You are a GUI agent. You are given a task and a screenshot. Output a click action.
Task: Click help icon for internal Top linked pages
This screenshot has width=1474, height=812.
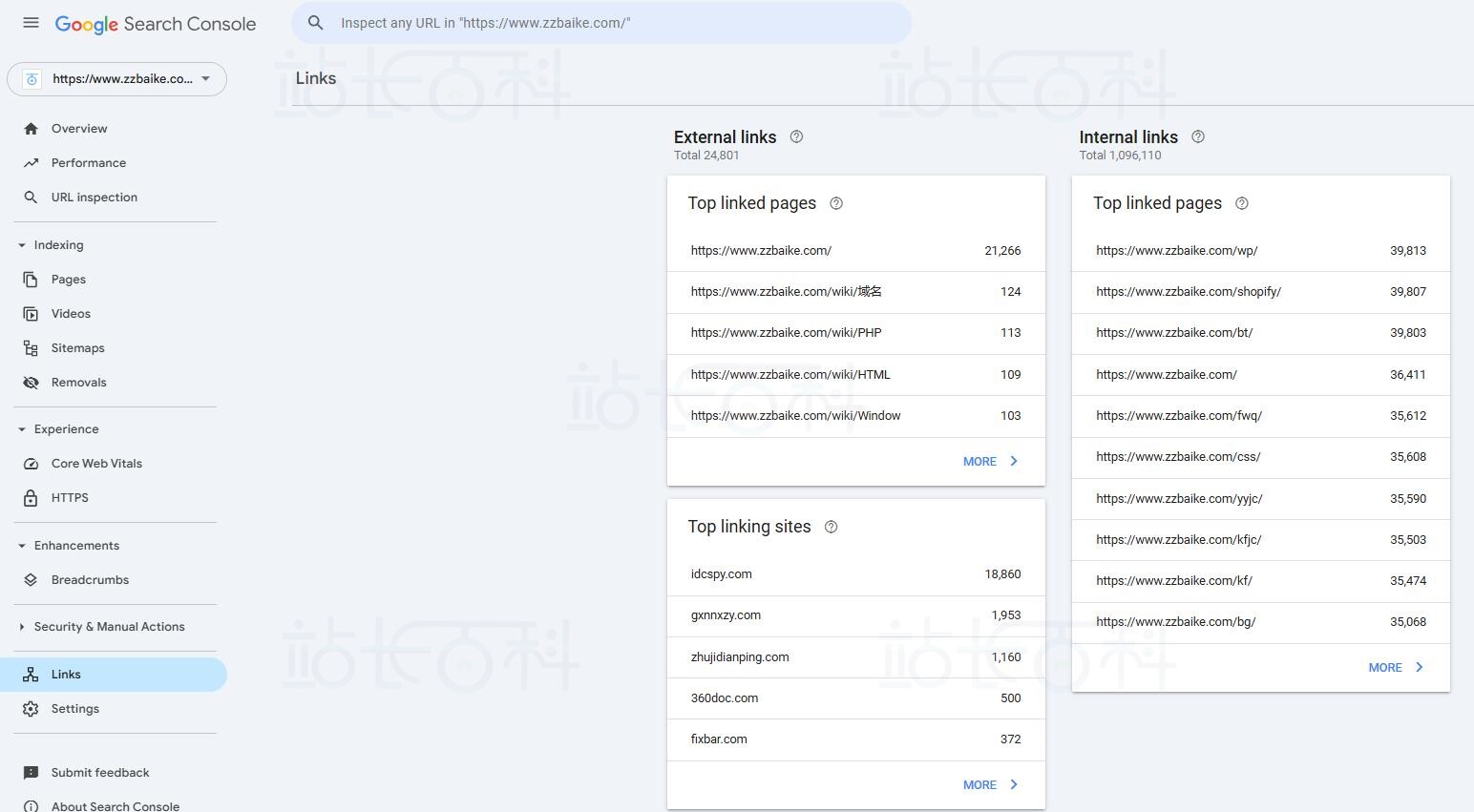click(1242, 203)
